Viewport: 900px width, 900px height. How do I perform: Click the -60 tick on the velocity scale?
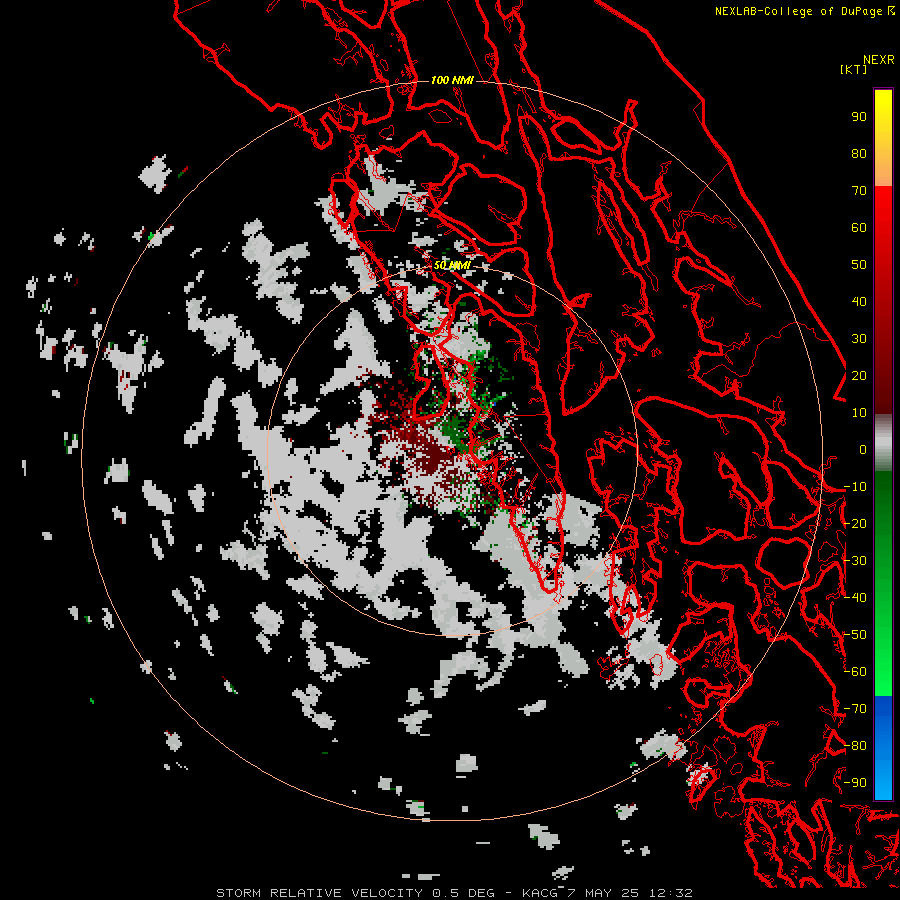(855, 672)
